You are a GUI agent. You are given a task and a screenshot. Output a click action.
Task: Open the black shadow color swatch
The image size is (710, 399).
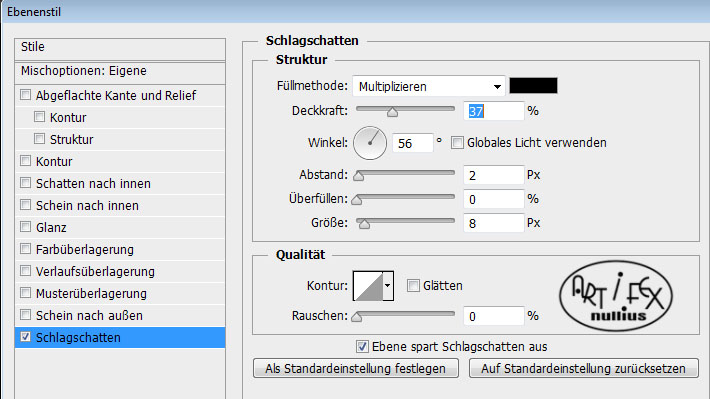coord(533,86)
